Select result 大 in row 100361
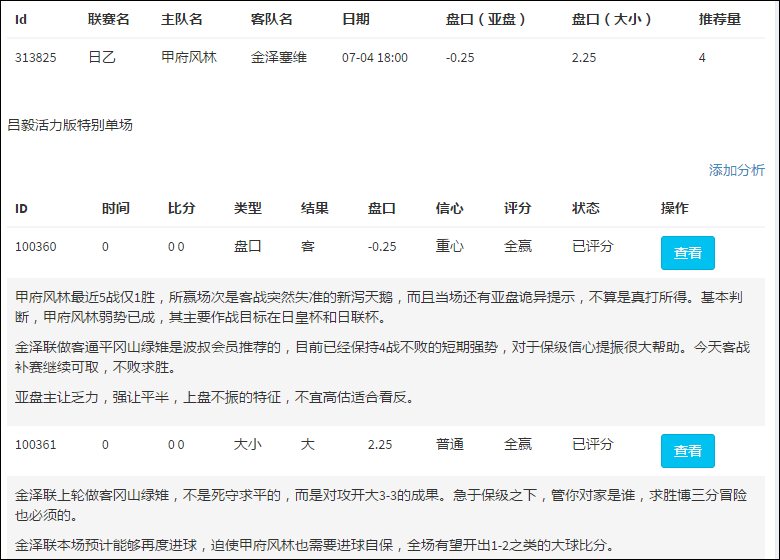 307,444
